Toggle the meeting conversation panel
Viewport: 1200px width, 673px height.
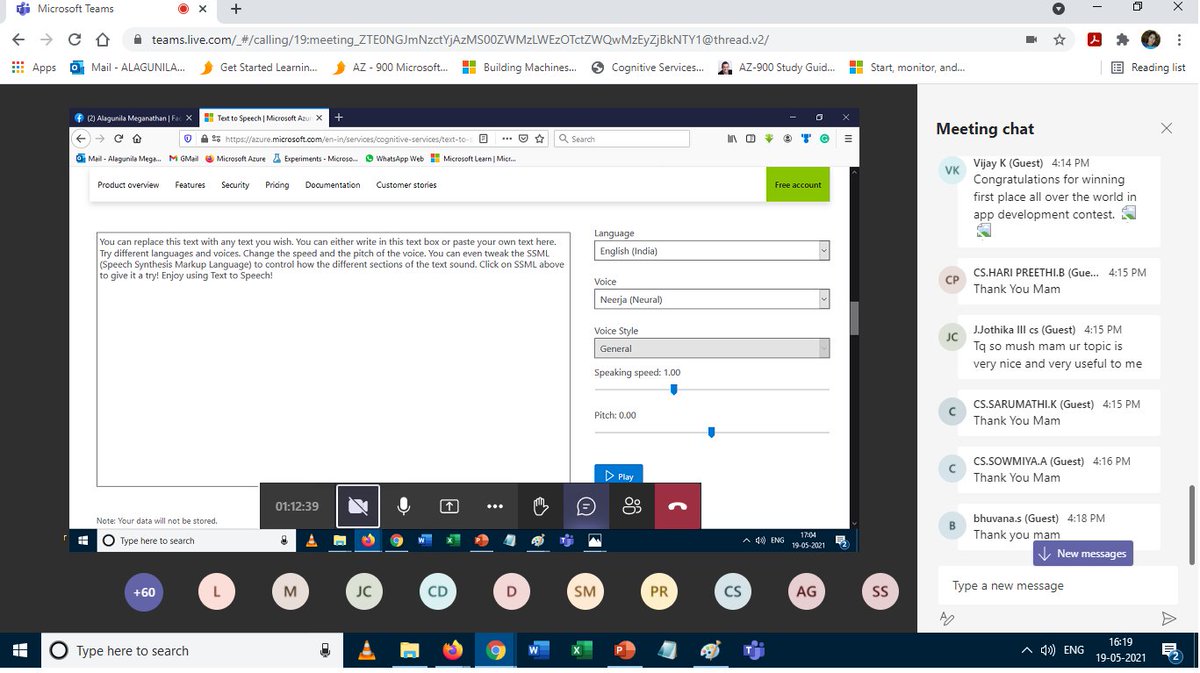pyautogui.click(x=586, y=506)
